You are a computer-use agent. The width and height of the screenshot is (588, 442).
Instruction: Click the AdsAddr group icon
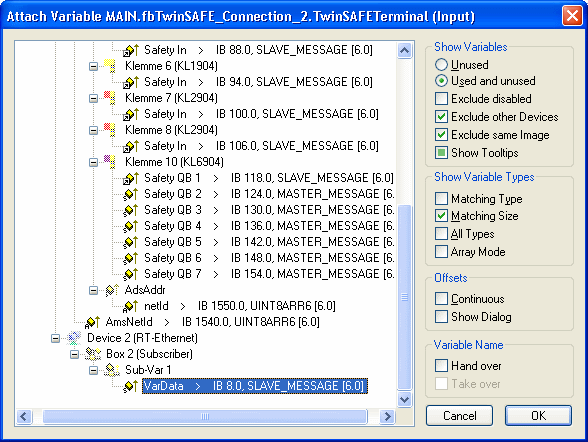(x=112, y=290)
